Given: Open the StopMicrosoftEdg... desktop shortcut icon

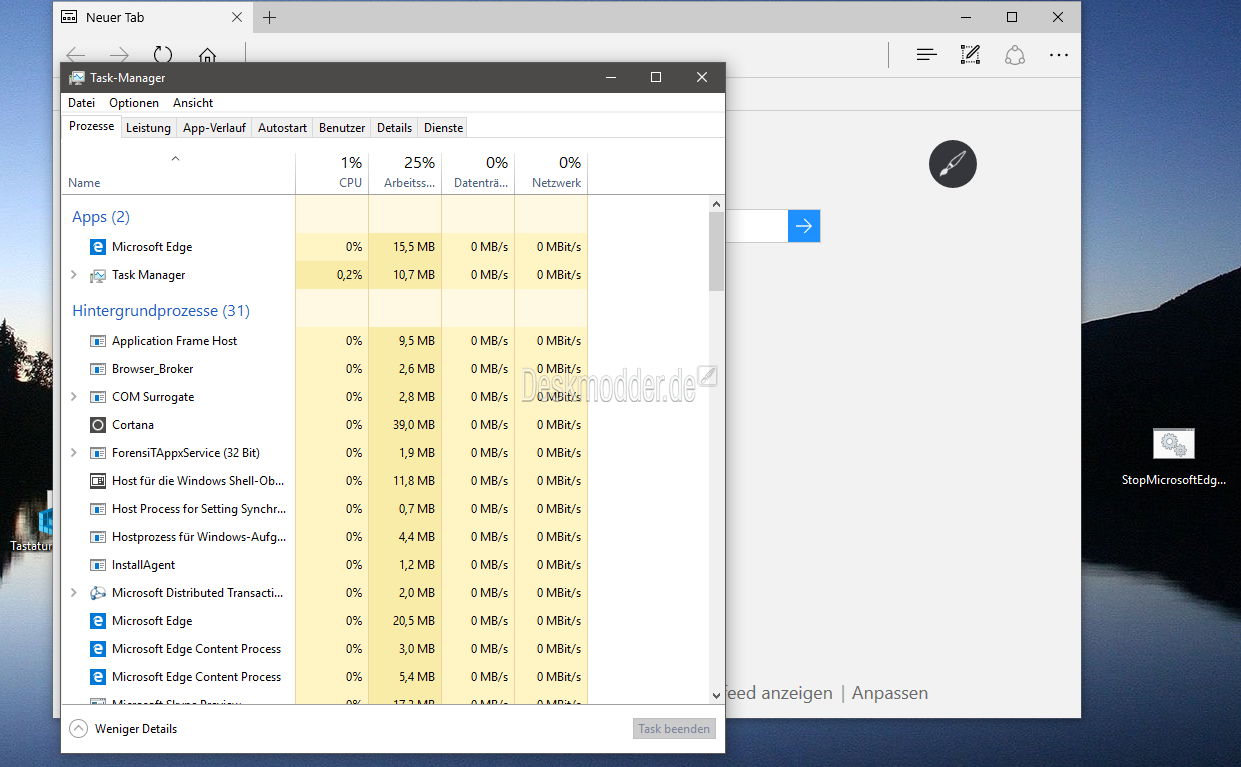Looking at the screenshot, I should pyautogui.click(x=1174, y=444).
